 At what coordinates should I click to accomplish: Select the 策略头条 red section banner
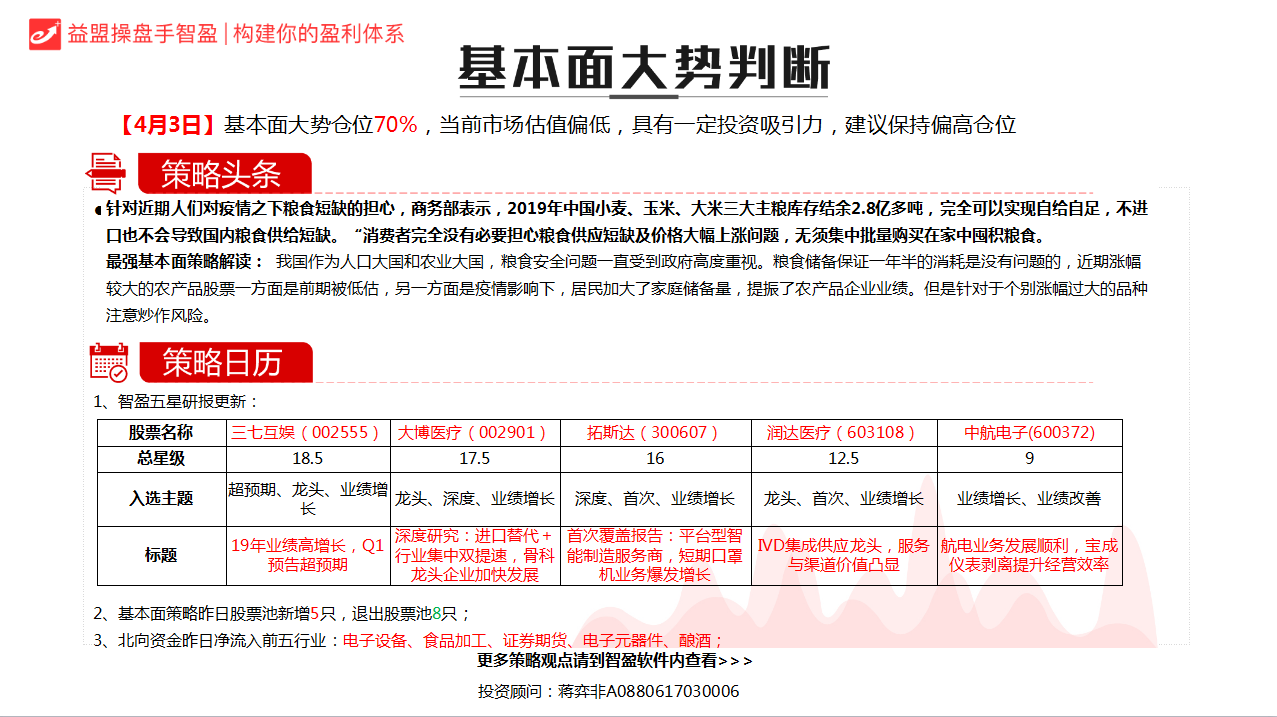(223, 174)
